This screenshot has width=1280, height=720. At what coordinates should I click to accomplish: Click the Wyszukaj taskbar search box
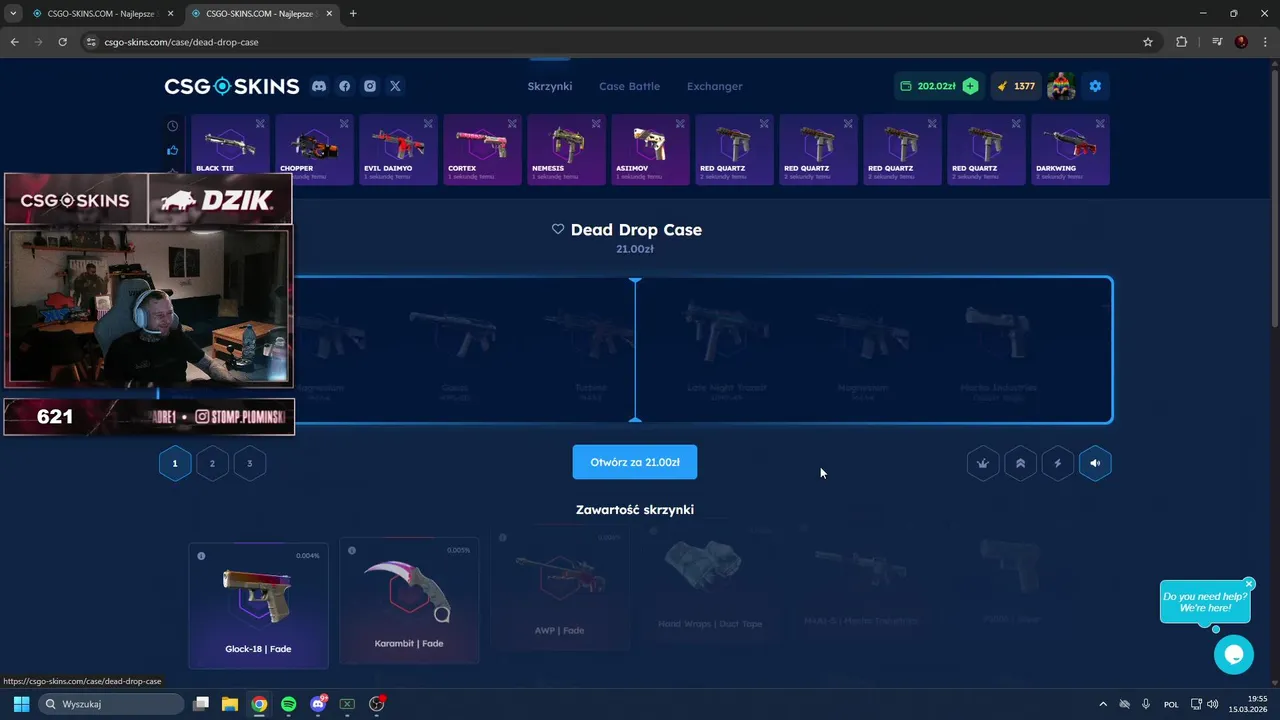(112, 704)
